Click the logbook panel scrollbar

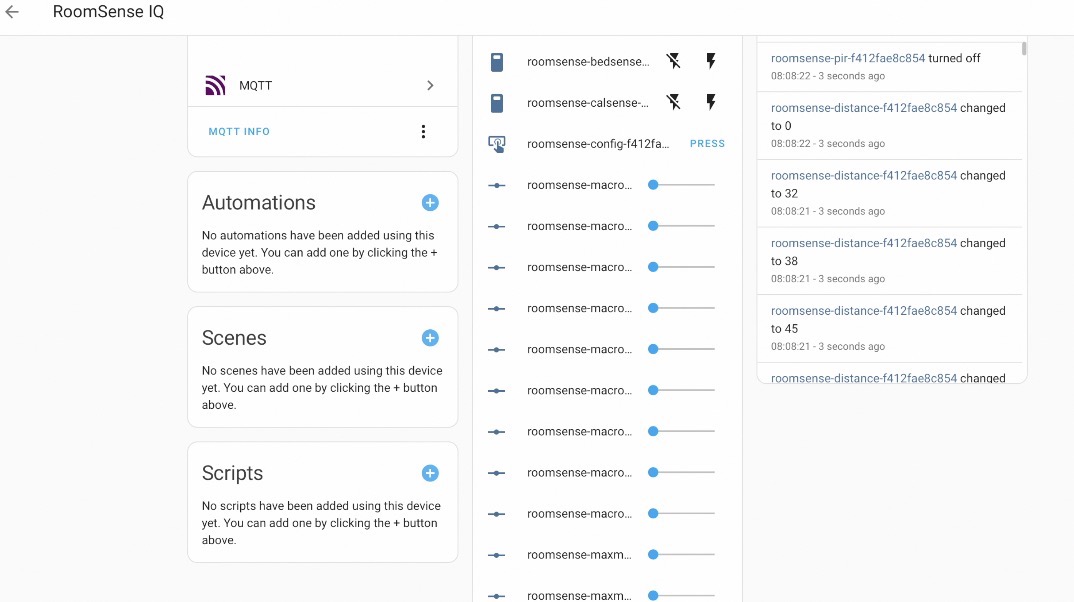point(1024,49)
